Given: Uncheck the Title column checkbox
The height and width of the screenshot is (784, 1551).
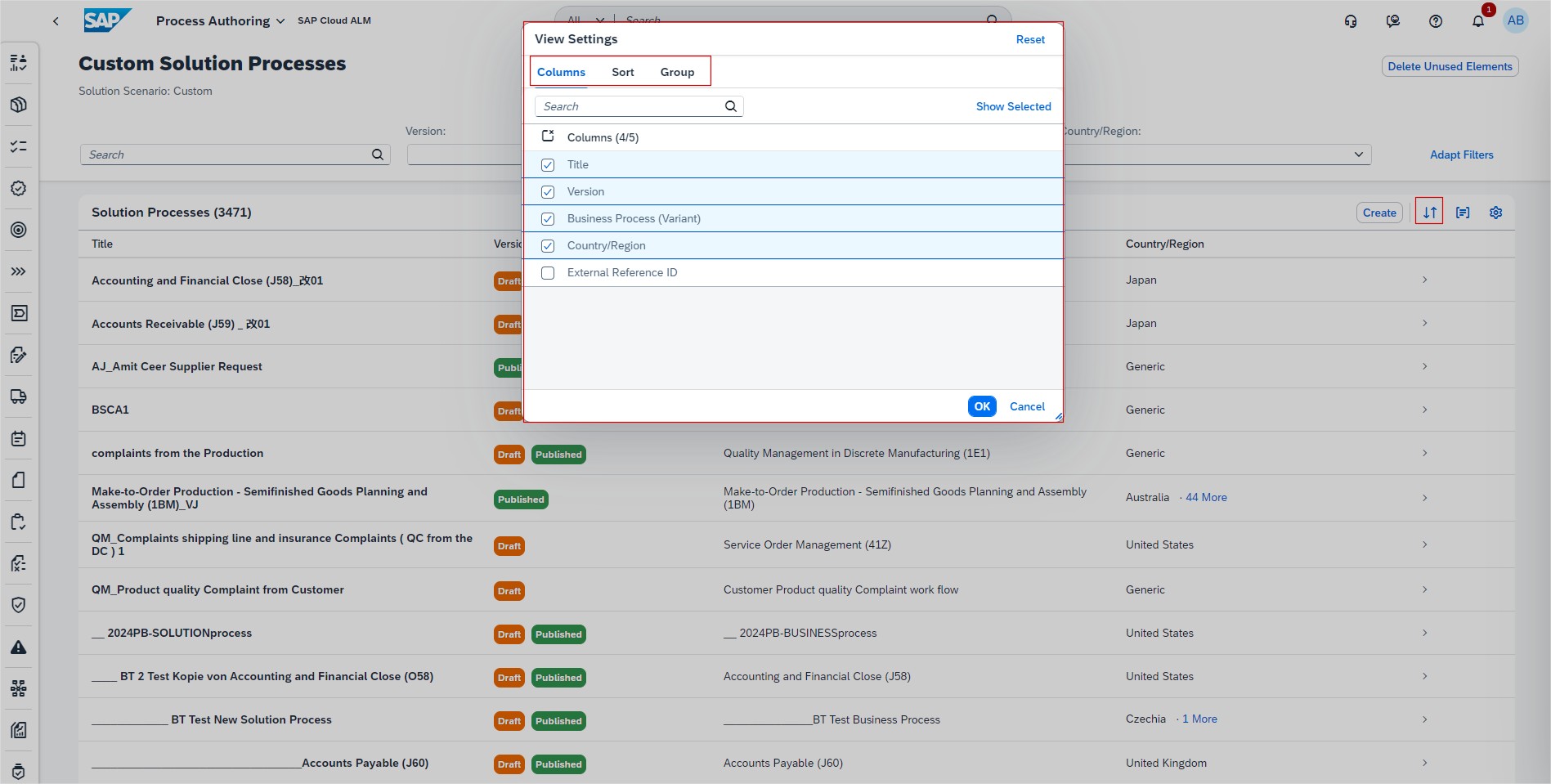Looking at the screenshot, I should click(548, 165).
